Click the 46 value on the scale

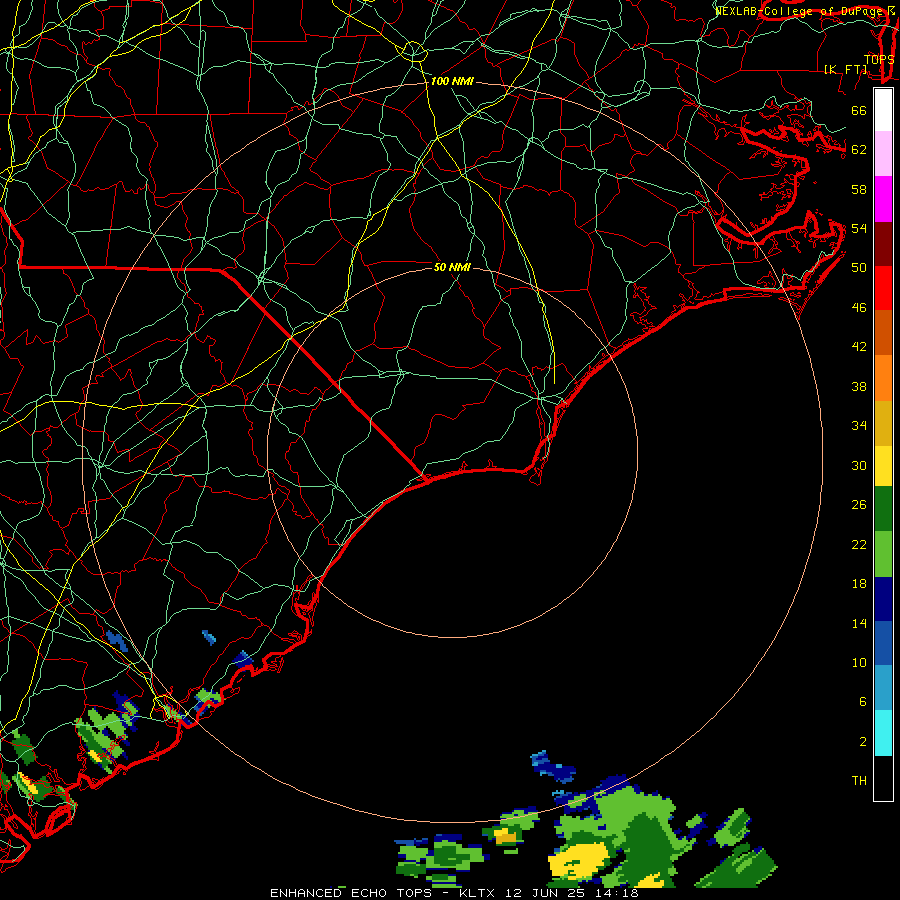coord(859,308)
